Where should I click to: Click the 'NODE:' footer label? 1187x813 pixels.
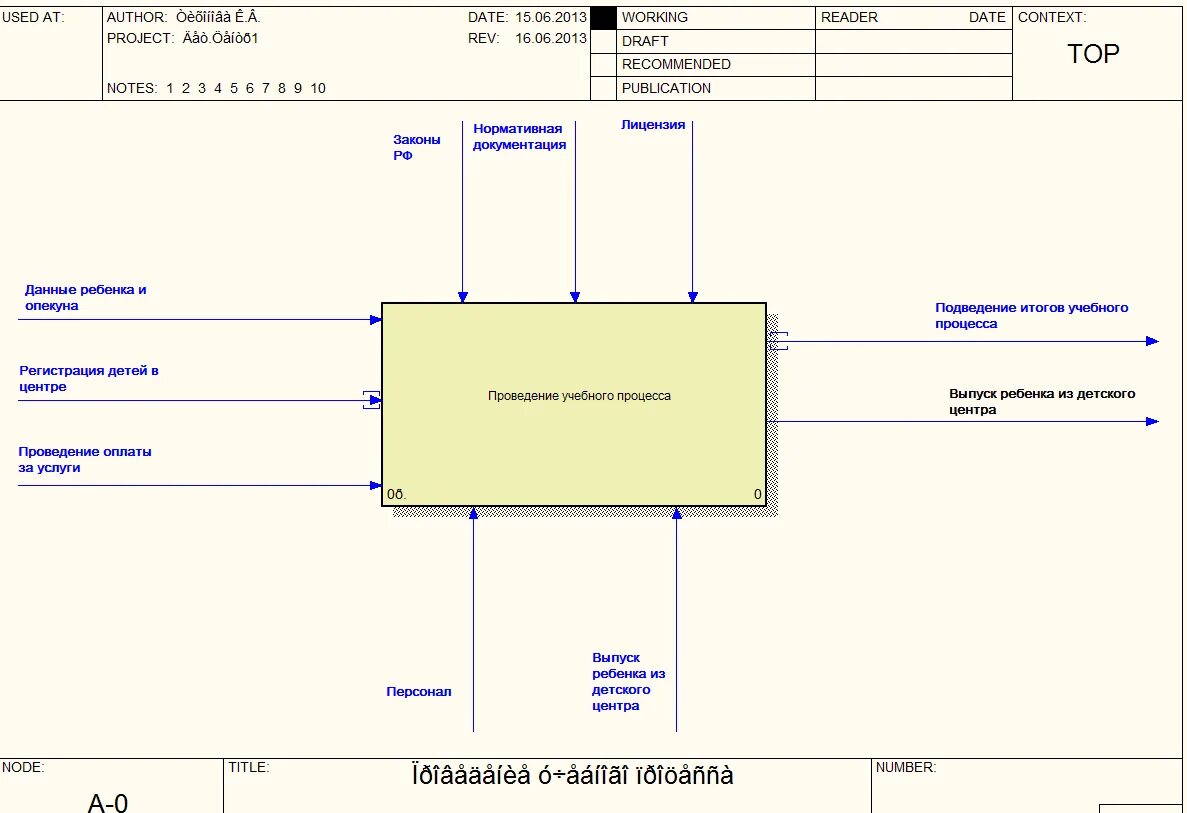coord(23,768)
